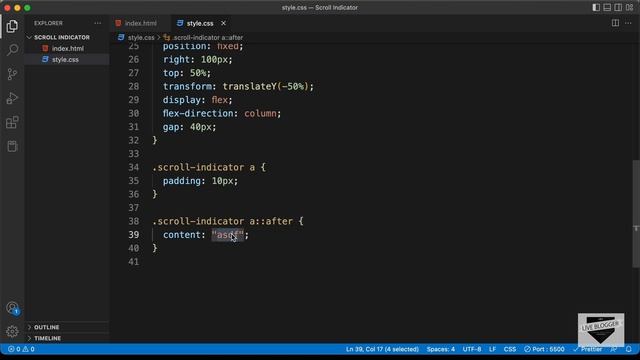
Task: Open the Extensions view
Action: pos(12,122)
